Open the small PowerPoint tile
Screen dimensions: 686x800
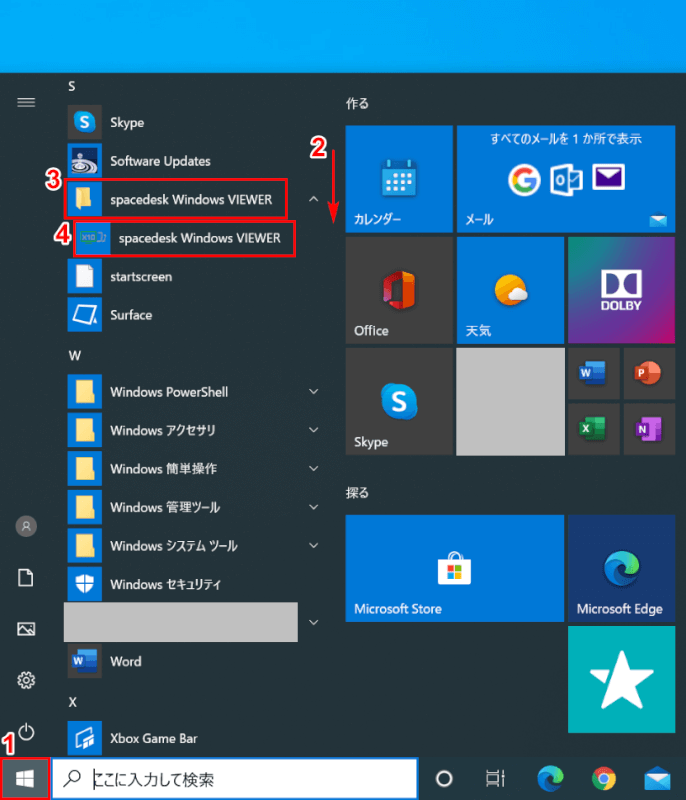point(649,373)
